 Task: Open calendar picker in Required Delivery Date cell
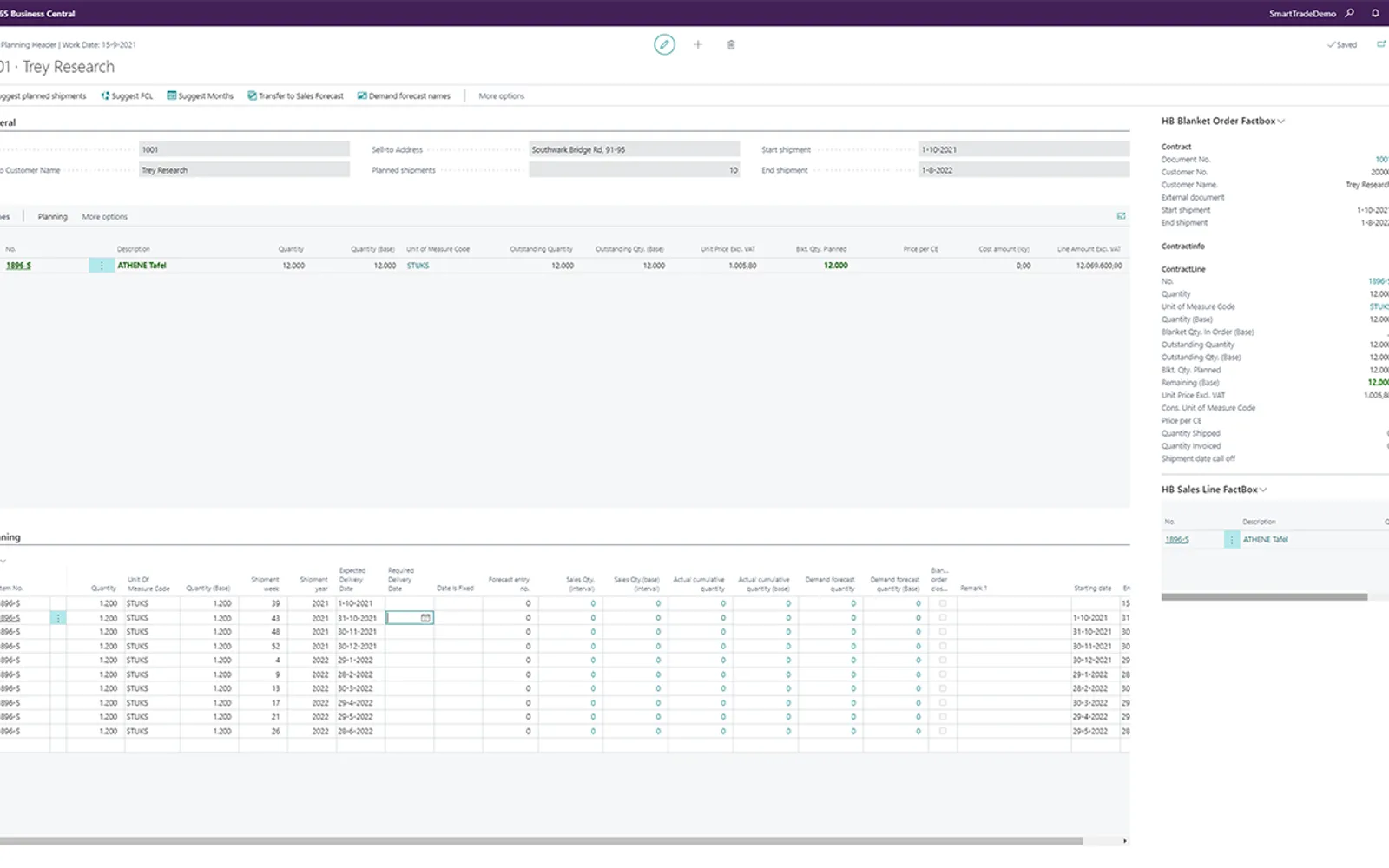tap(425, 618)
